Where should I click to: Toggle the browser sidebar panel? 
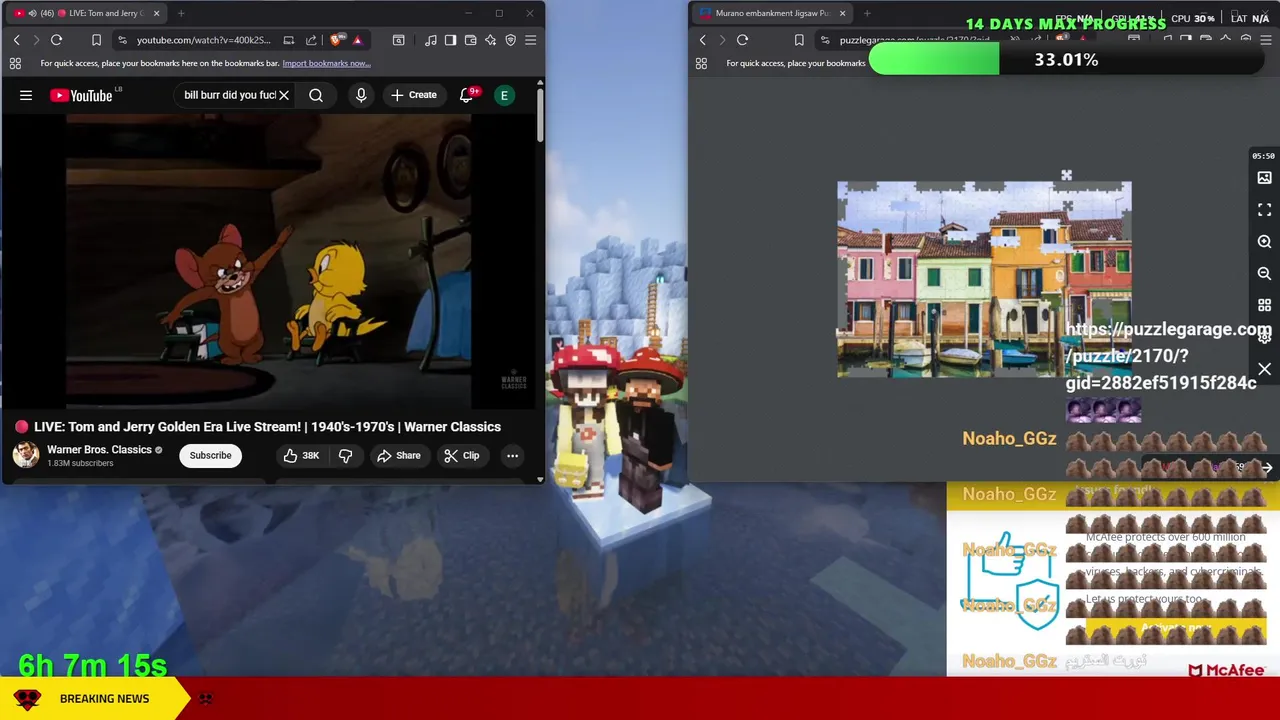(x=450, y=40)
